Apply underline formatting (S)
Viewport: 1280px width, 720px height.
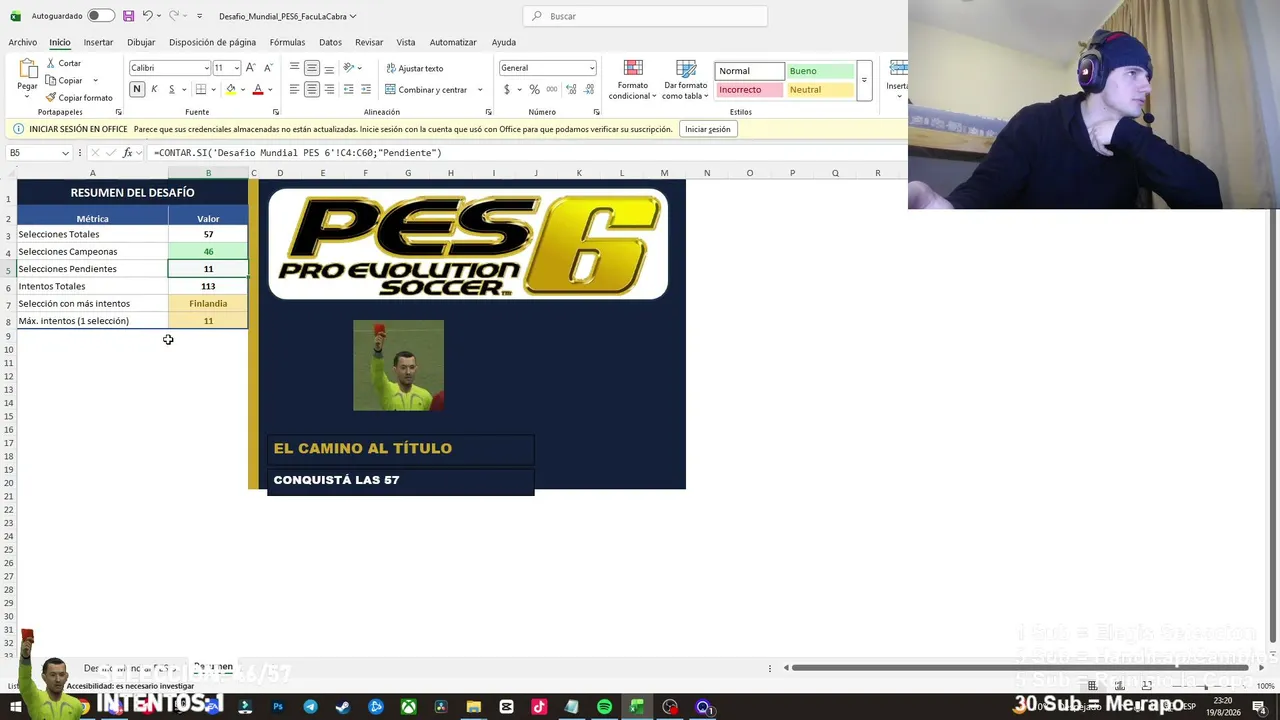(171, 89)
